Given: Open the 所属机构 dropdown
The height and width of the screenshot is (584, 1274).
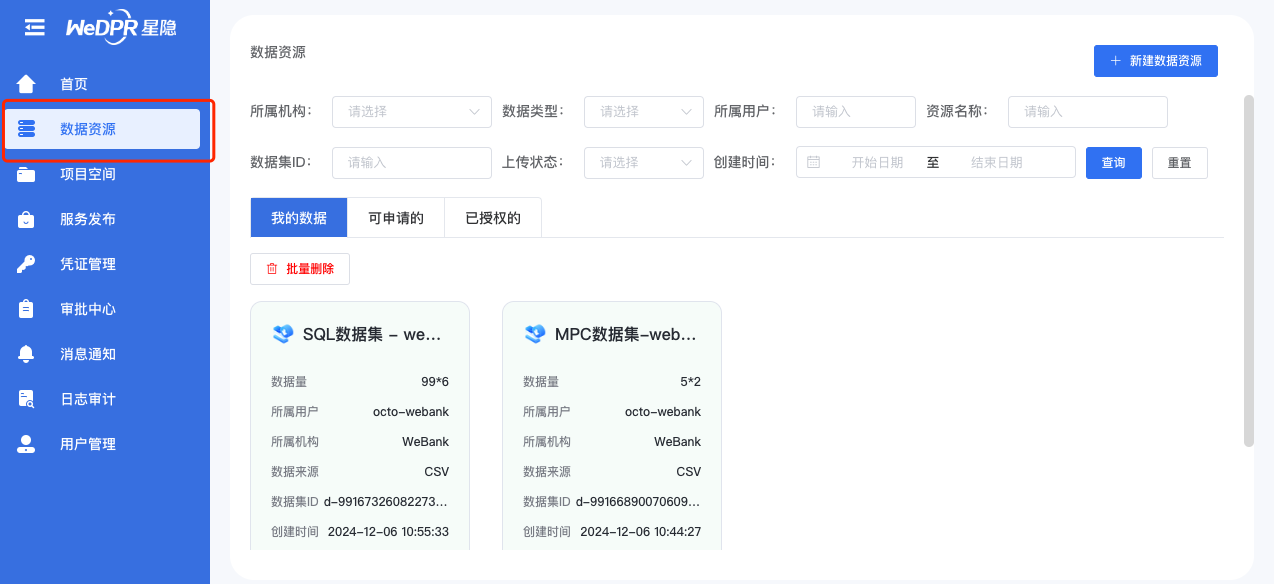Looking at the screenshot, I should (x=412, y=112).
